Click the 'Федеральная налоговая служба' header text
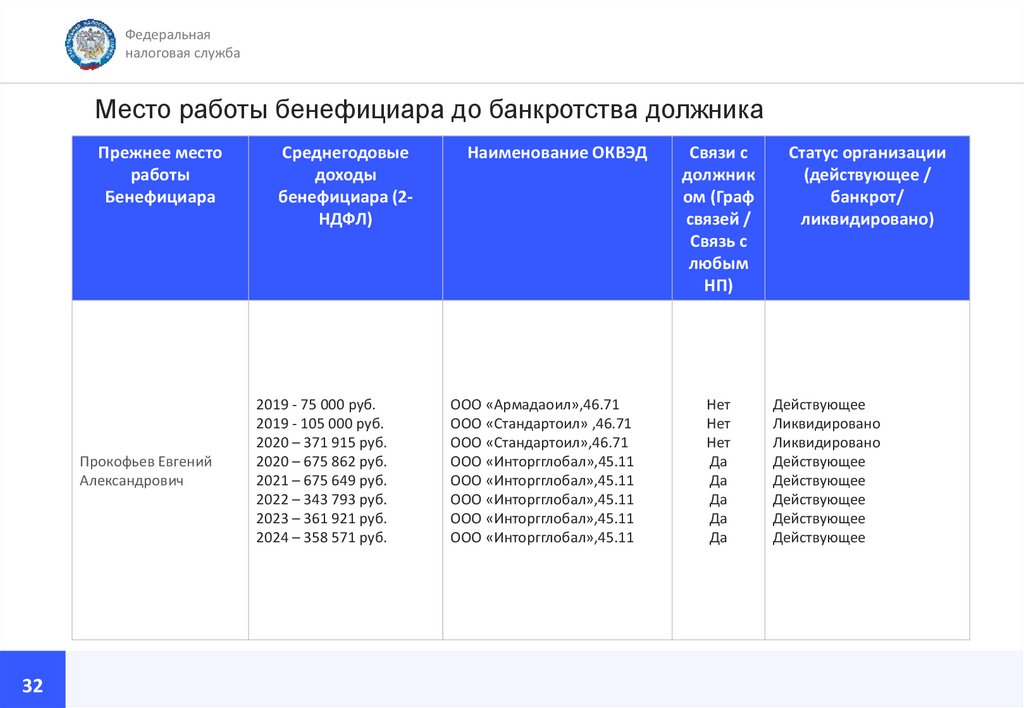Viewport: 1024px width, 708px height. (182, 44)
